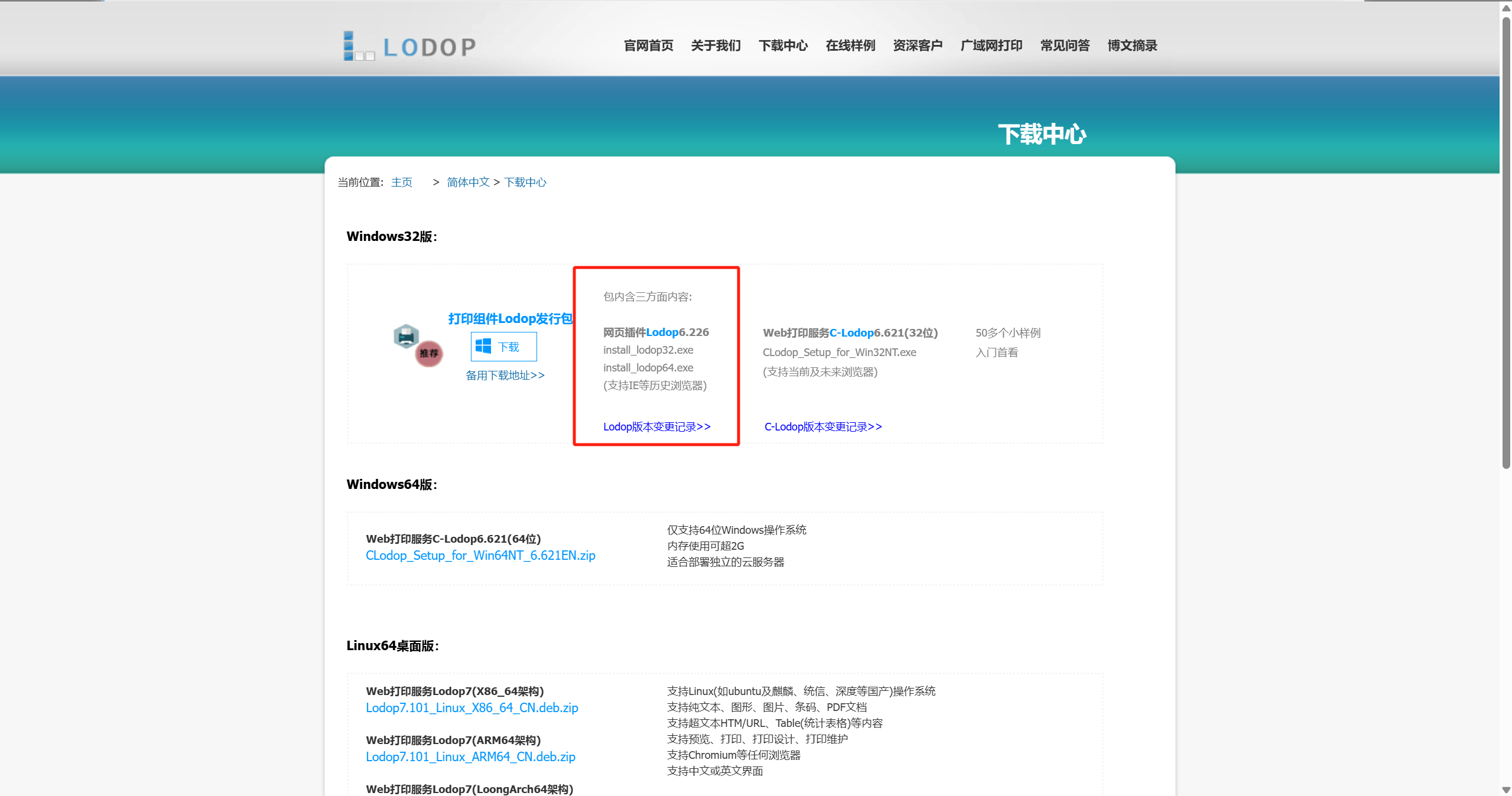The width and height of the screenshot is (1512, 796).
Task: Open 备用下载地址>> link
Action: [505, 376]
